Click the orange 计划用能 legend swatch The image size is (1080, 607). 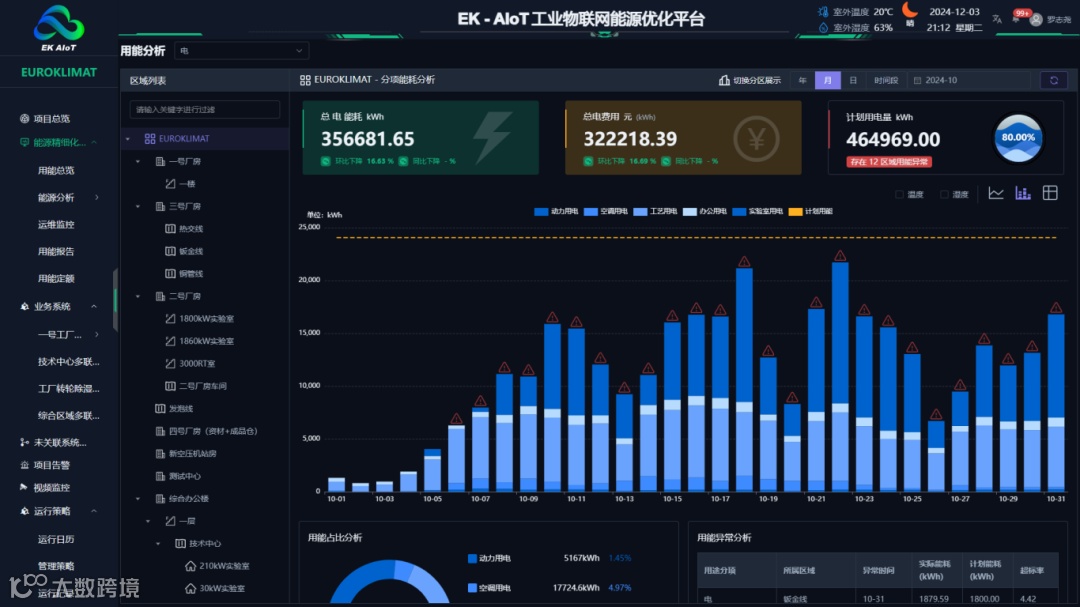(795, 212)
